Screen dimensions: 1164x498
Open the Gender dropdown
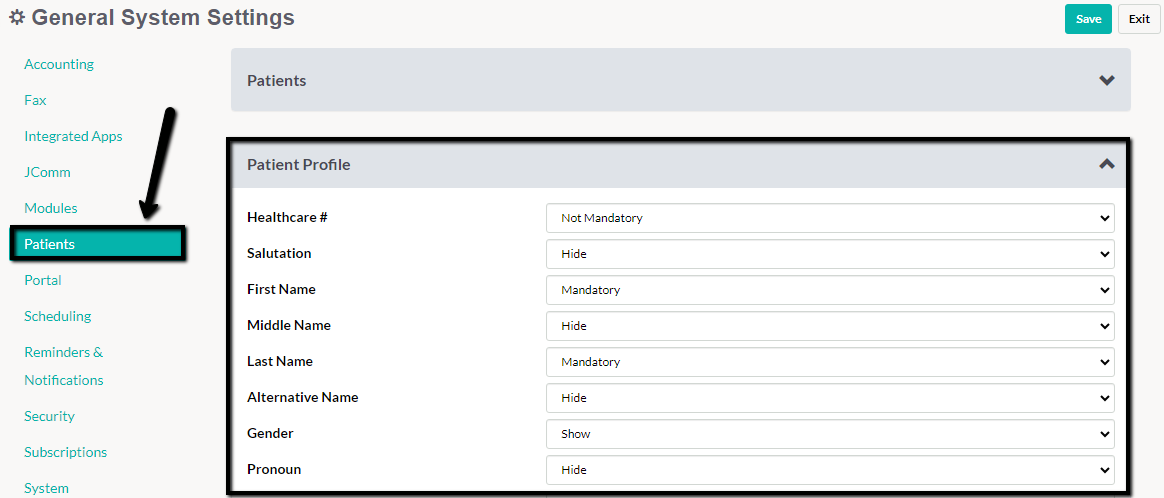[x=830, y=434]
